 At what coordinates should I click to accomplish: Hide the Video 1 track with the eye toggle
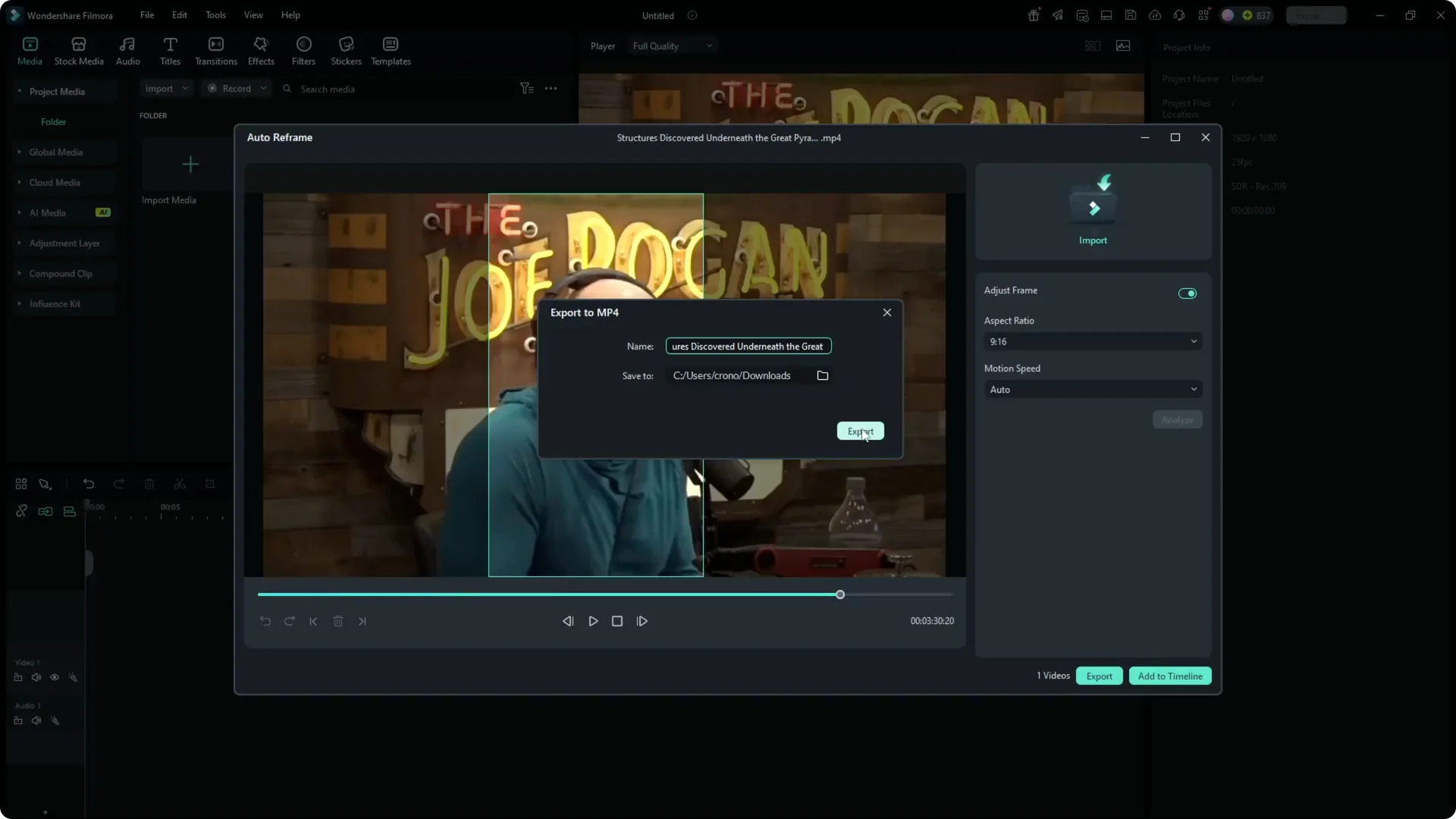point(54,677)
